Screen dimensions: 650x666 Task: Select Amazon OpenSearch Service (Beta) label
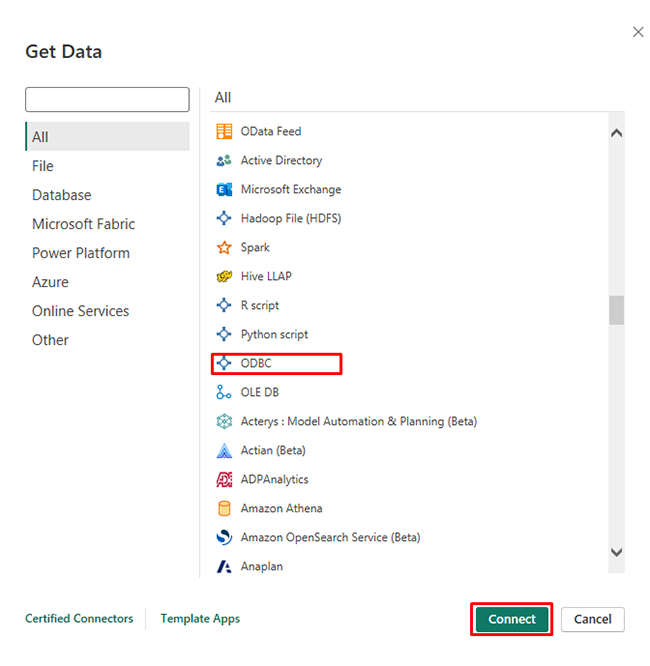(x=330, y=537)
